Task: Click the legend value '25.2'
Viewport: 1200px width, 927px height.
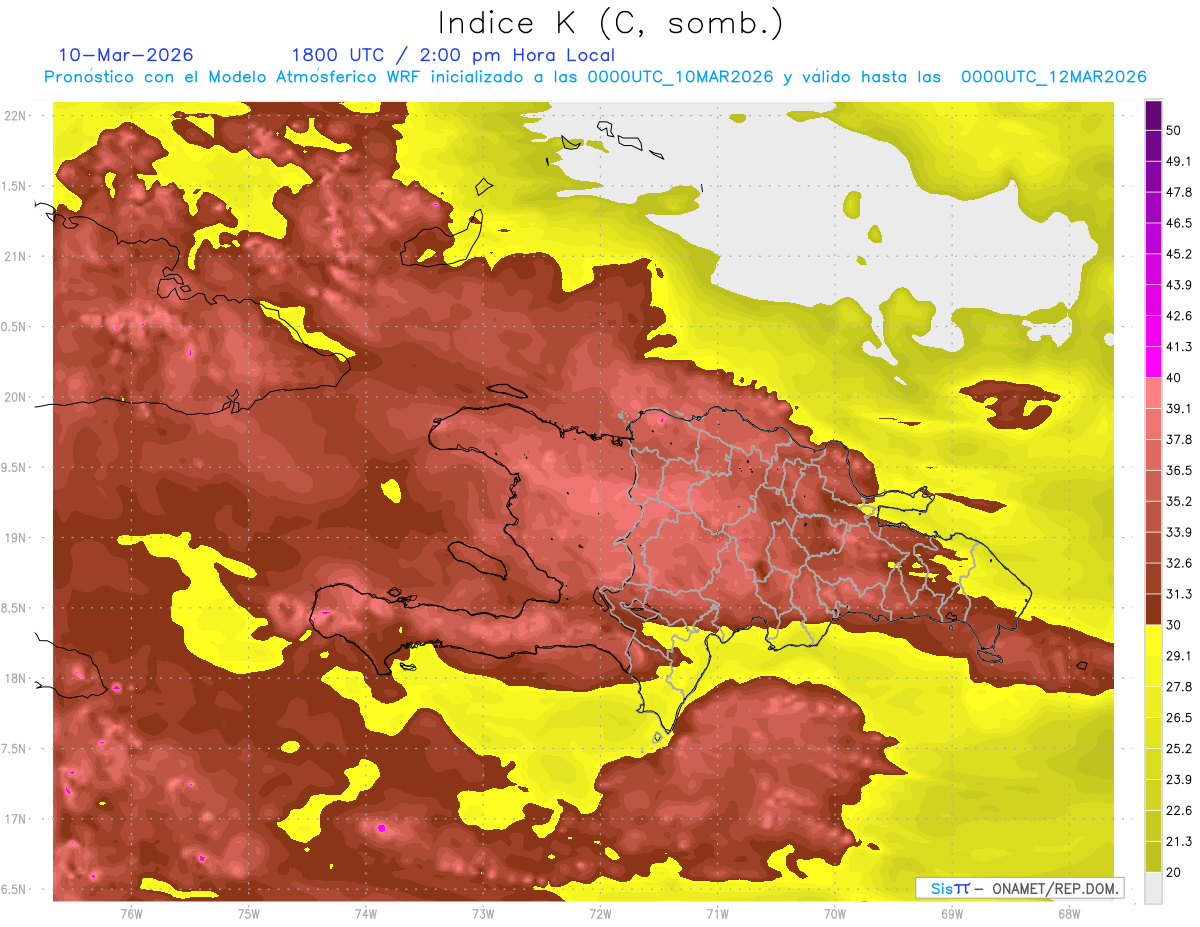Action: 1178,749
